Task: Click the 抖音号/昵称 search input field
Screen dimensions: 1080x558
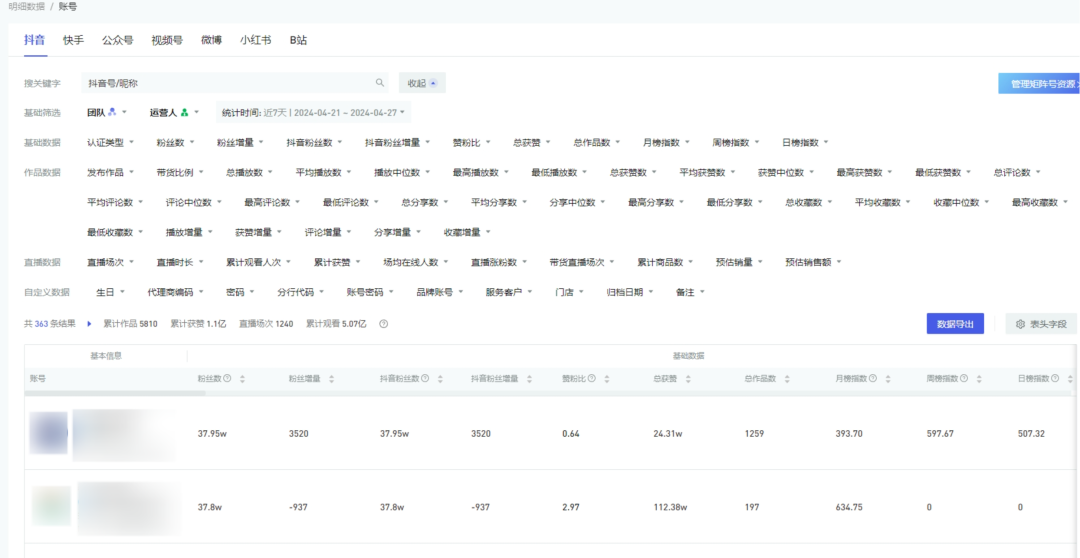Action: [x=225, y=83]
